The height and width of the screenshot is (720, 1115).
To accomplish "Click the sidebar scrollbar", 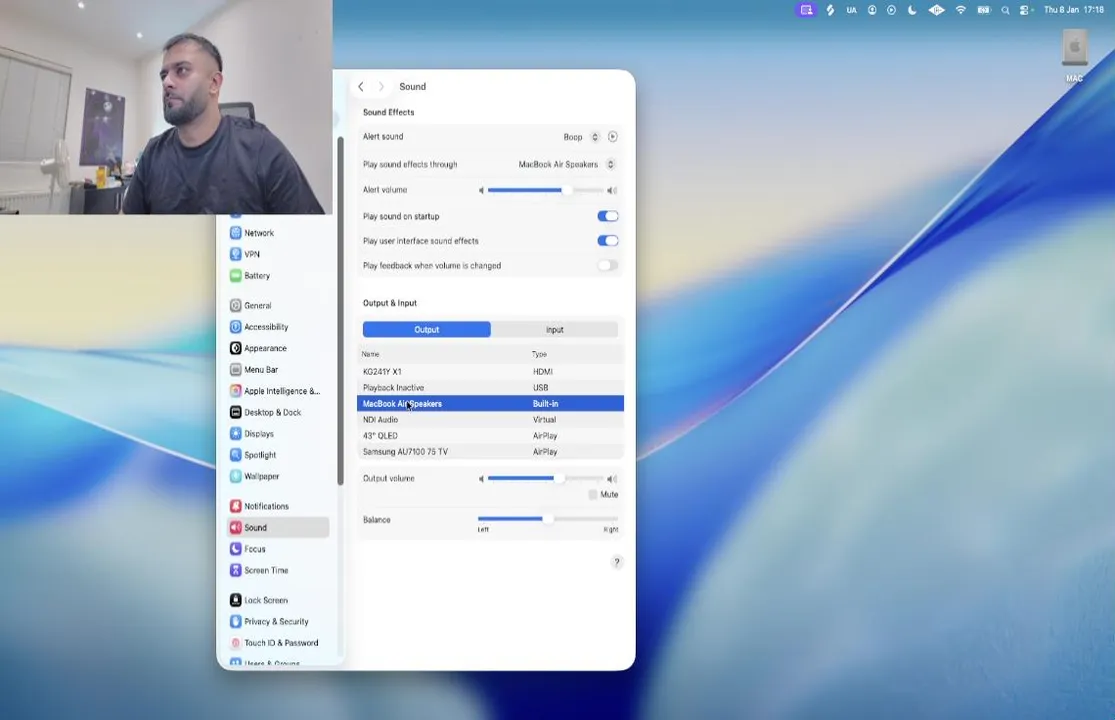I will coord(340,311).
